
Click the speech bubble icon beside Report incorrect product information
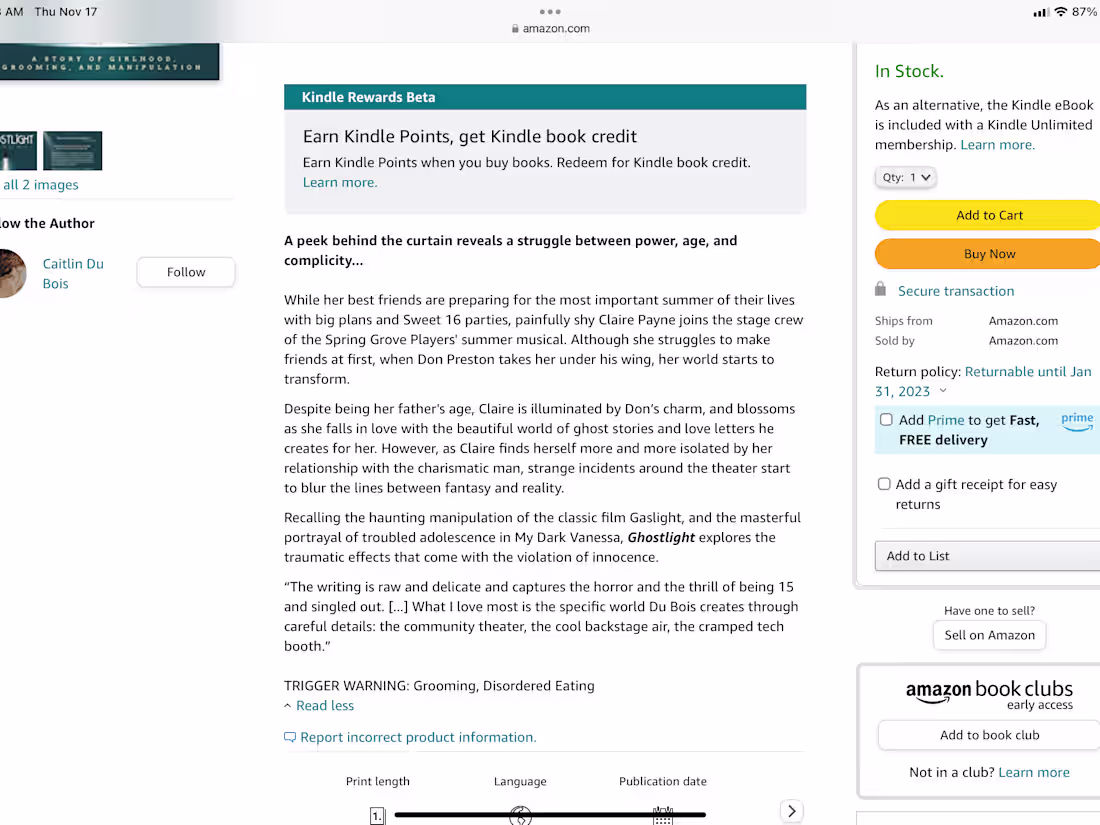pyautogui.click(x=289, y=736)
